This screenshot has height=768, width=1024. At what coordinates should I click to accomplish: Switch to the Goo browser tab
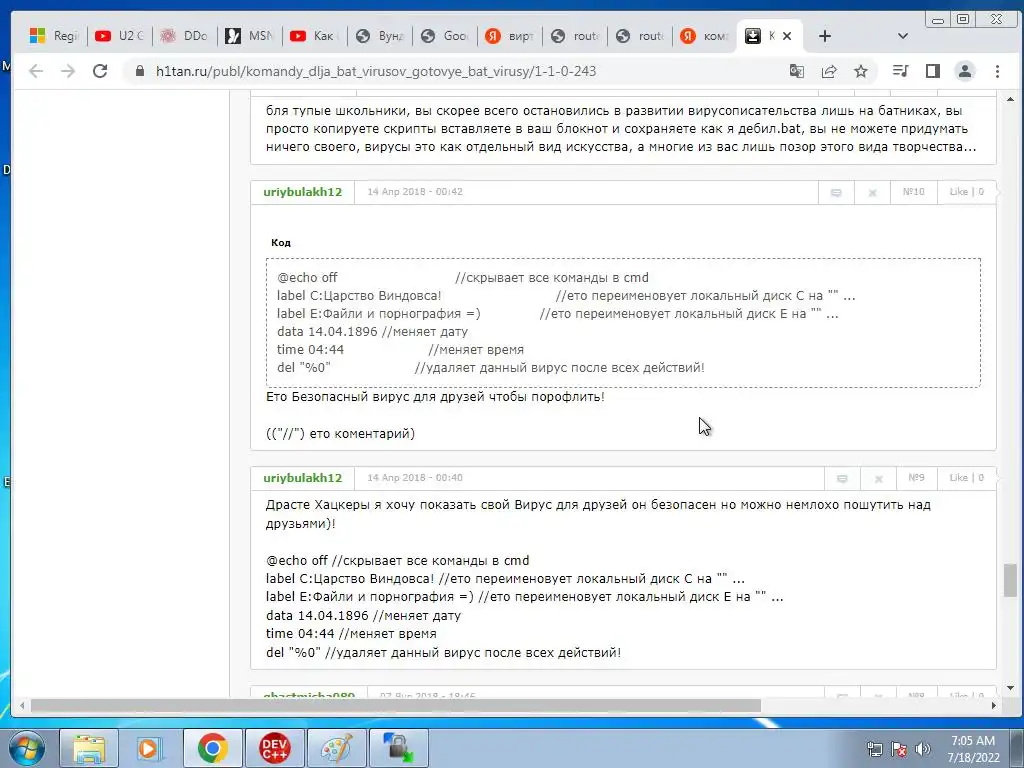445,36
